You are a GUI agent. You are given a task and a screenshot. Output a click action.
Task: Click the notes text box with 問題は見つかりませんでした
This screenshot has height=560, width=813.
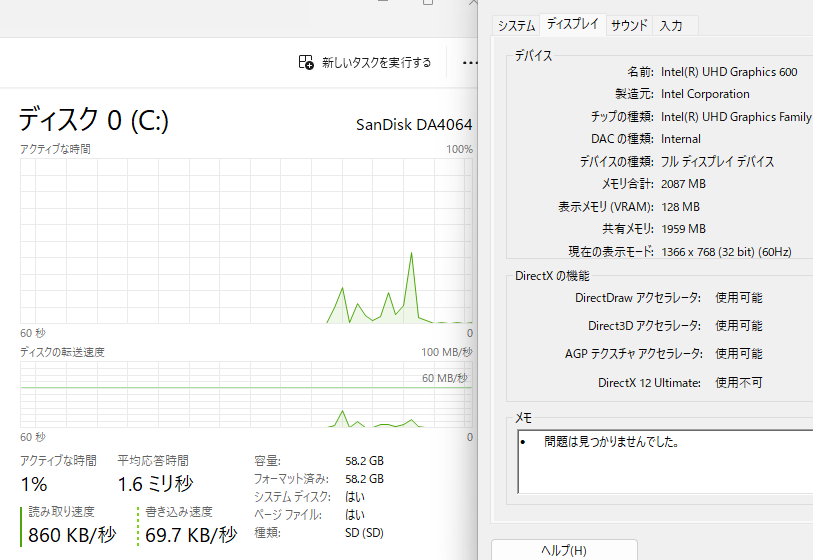click(665, 462)
